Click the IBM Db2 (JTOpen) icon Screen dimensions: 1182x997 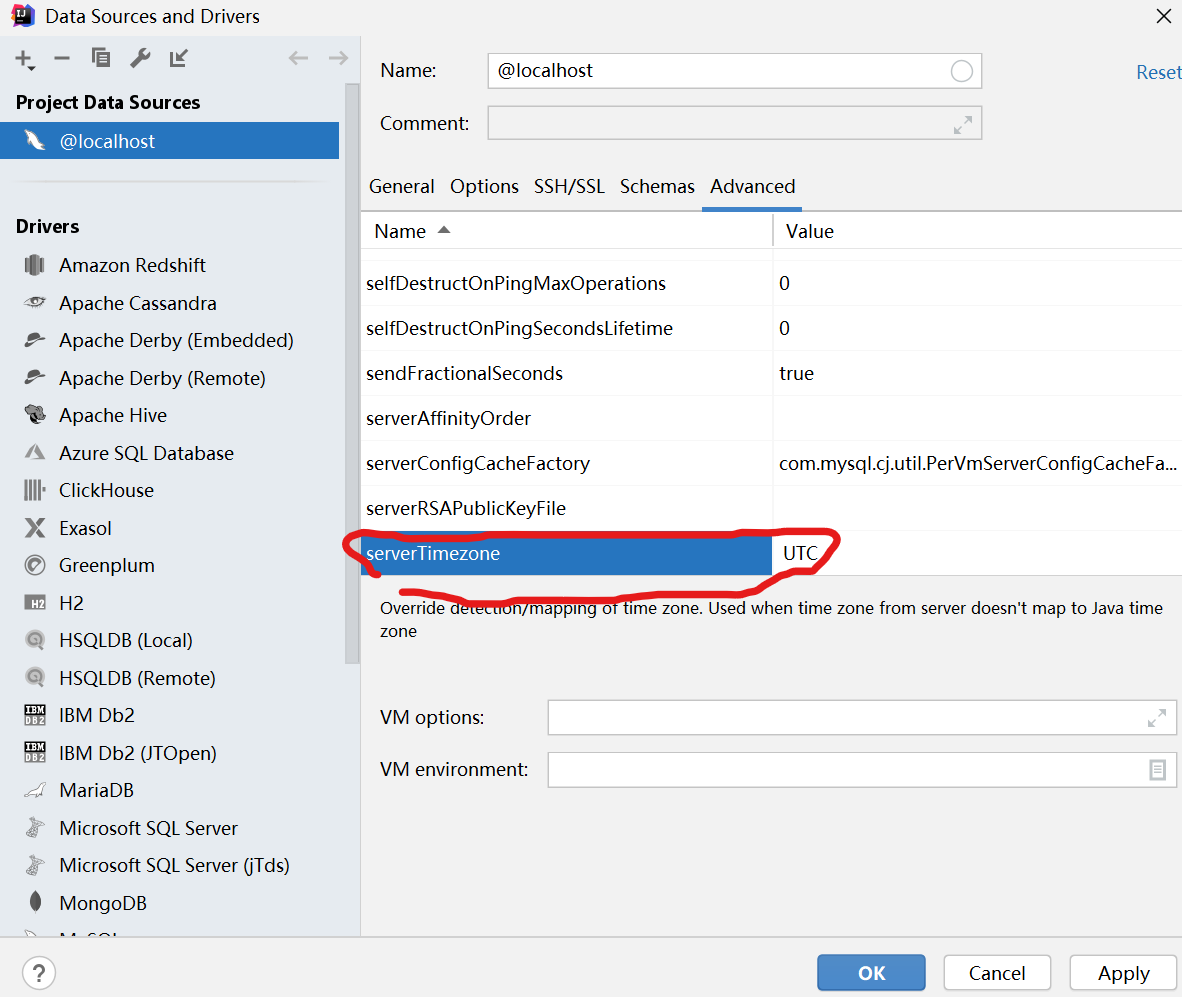[35, 752]
